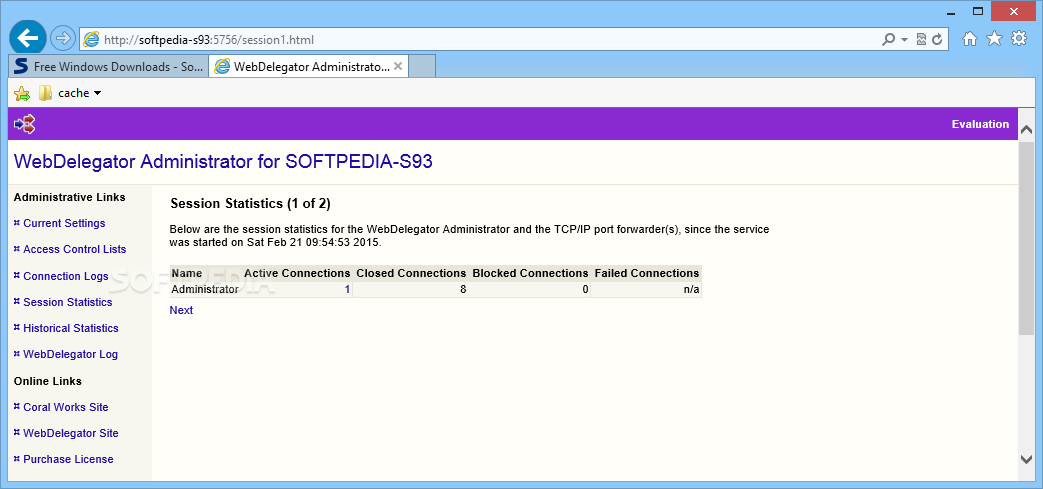
Task: Click the bullet icon beside Current Settings
Action: (x=17, y=223)
